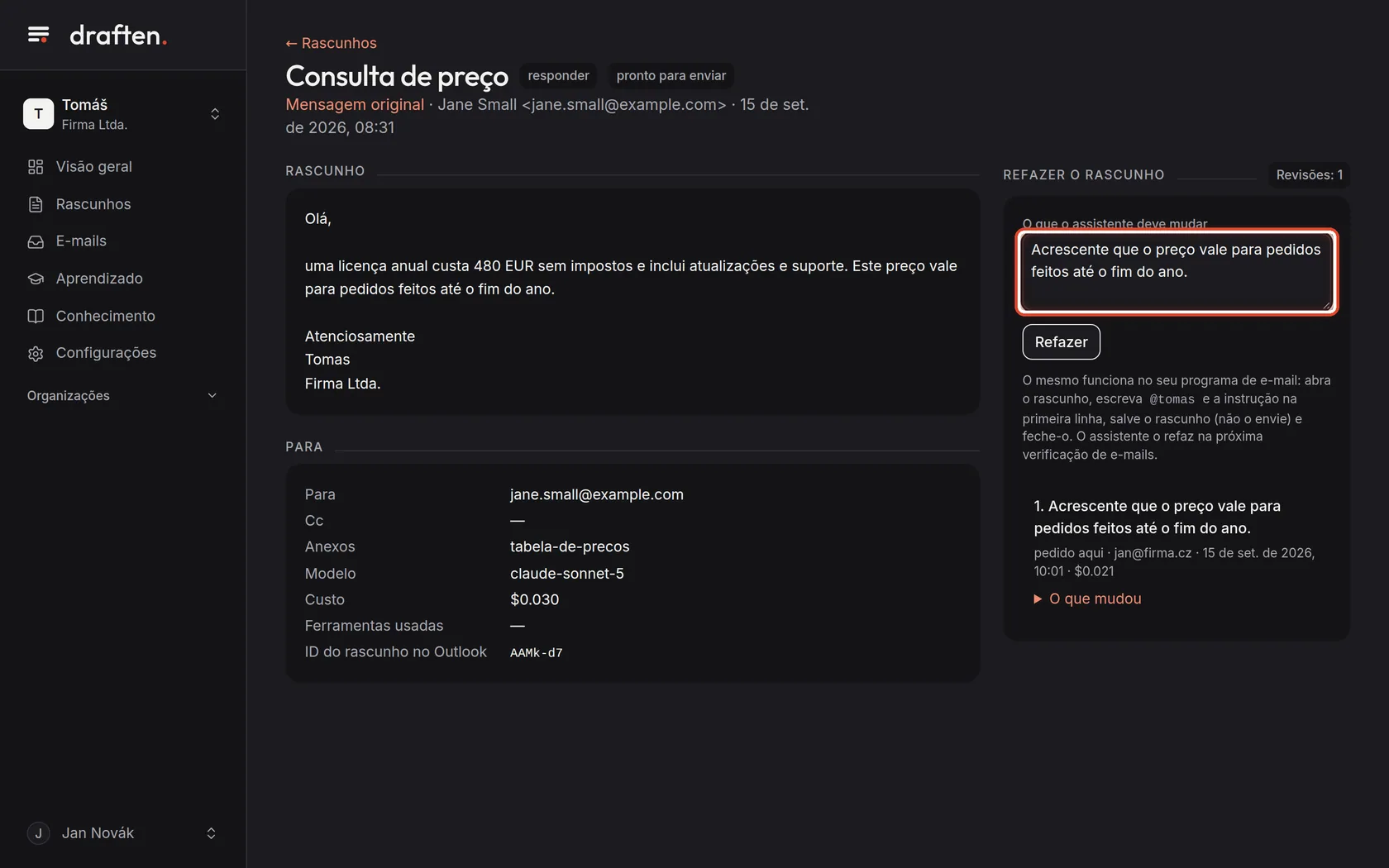Click the Configurações gear icon
The image size is (1389, 868).
pos(36,353)
